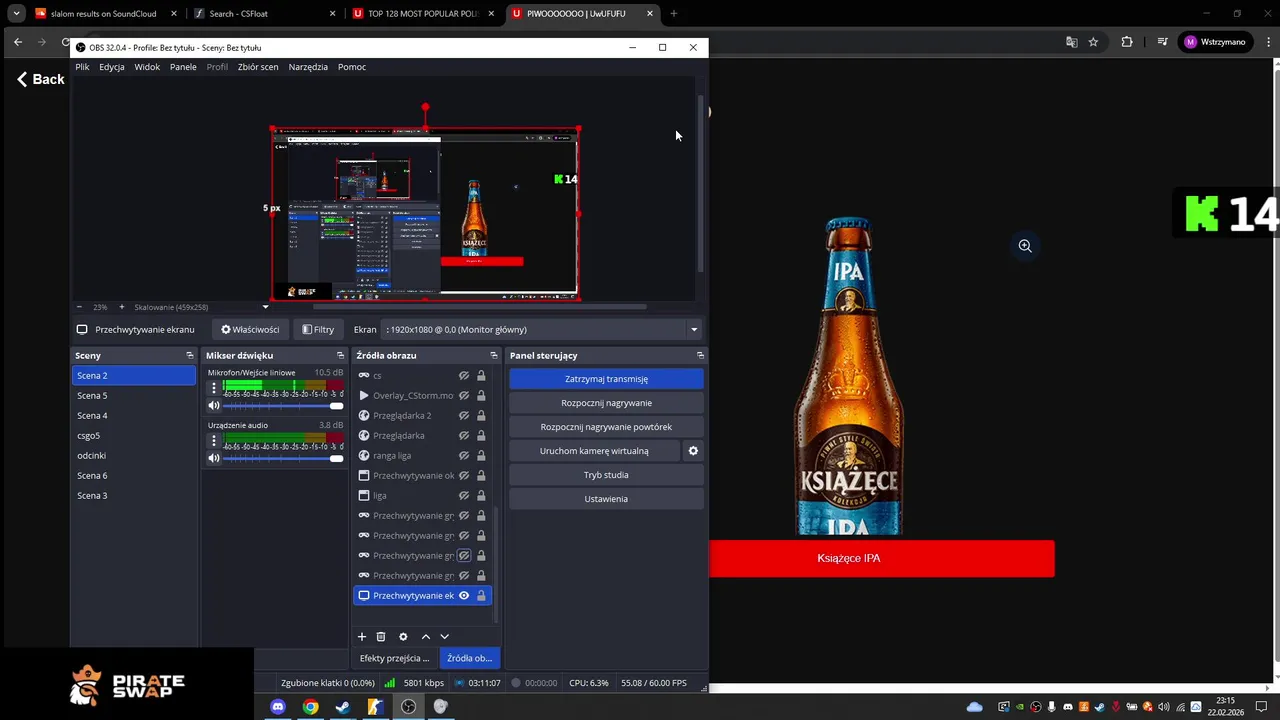The image size is (1280, 720).
Task: Open Chrome extensions puzzle icon
Action: [x=1127, y=42]
